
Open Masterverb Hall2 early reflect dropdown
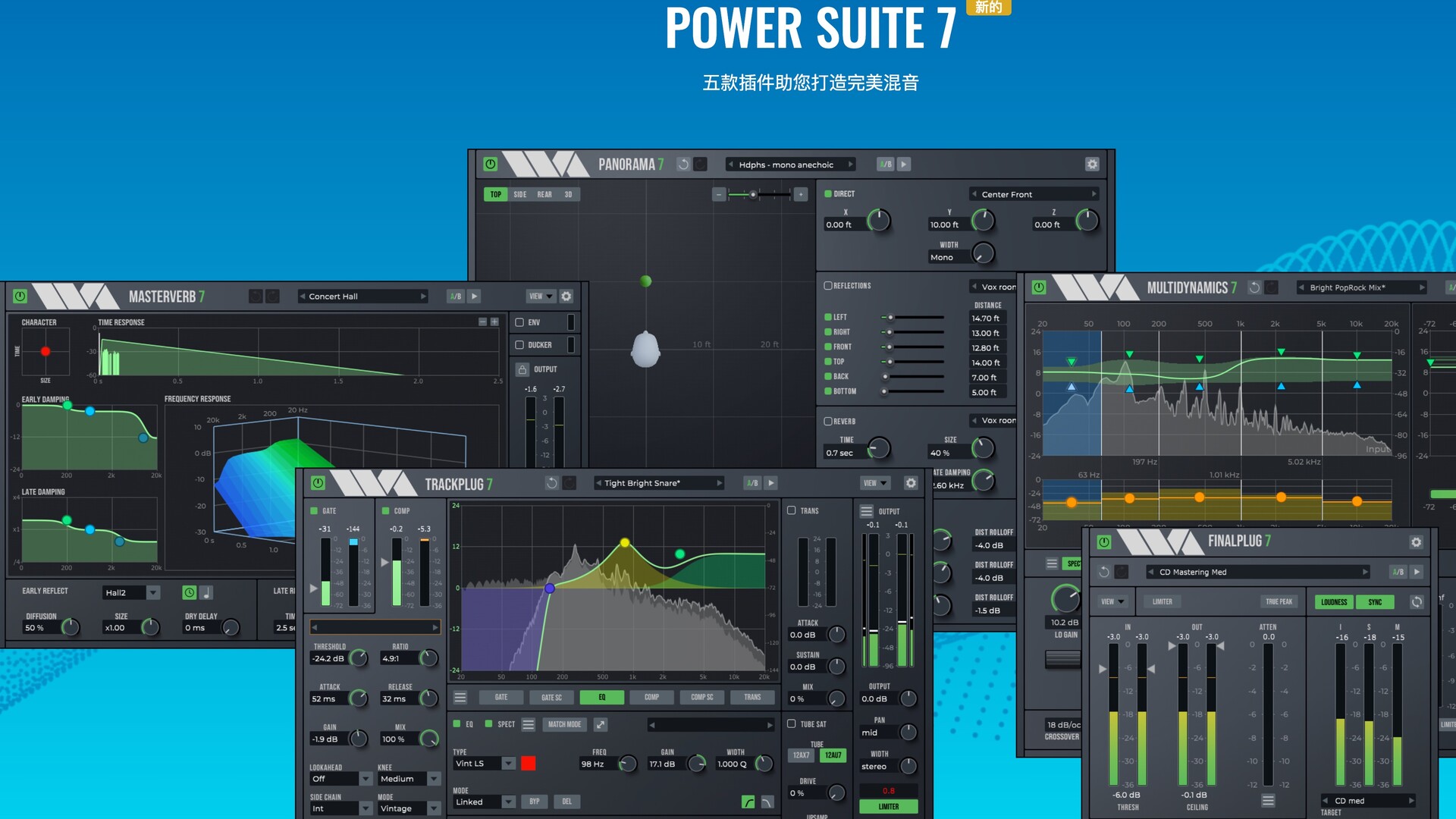tap(130, 593)
